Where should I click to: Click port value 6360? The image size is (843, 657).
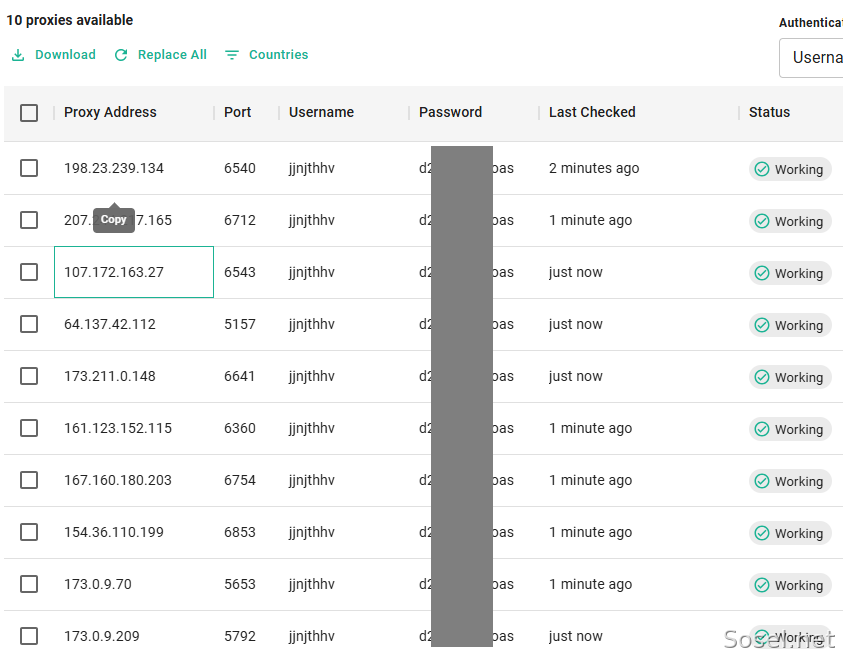pos(240,429)
